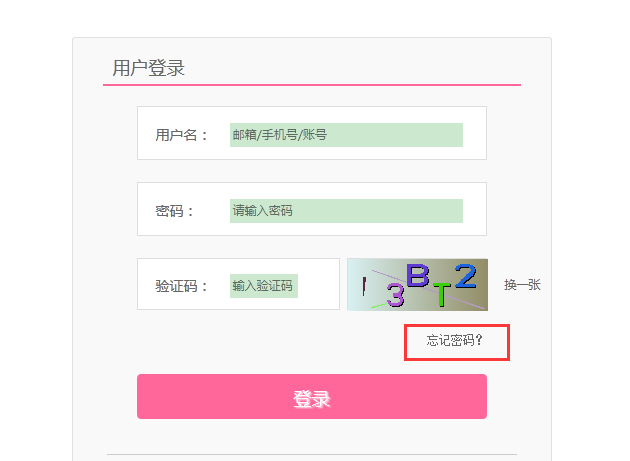
Task: Click the dark mark at captcha's left edge
Action: pyautogui.click(x=364, y=287)
